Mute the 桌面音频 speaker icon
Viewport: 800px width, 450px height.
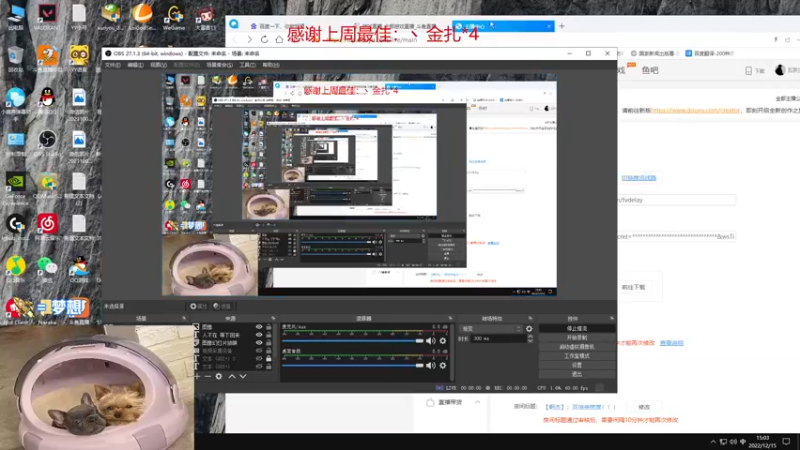point(431,365)
